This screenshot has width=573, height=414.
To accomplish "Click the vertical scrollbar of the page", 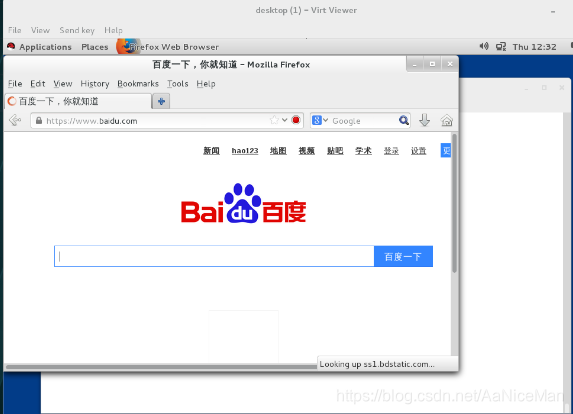I will (x=454, y=204).
